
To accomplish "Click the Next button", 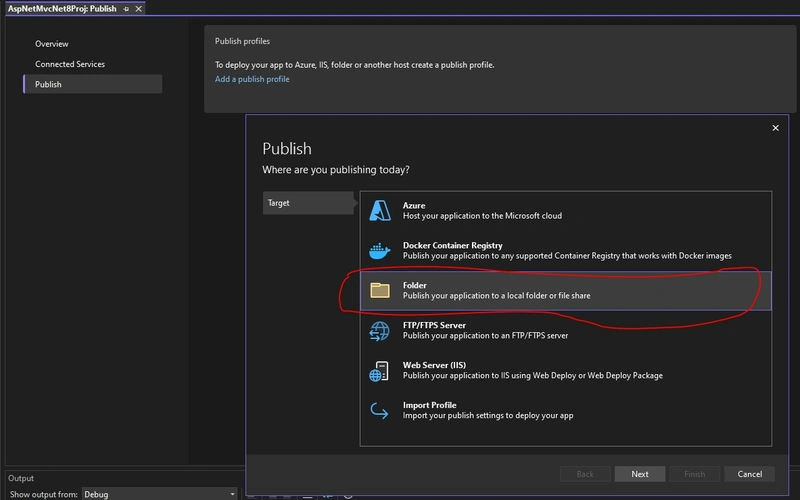I will [x=640, y=474].
